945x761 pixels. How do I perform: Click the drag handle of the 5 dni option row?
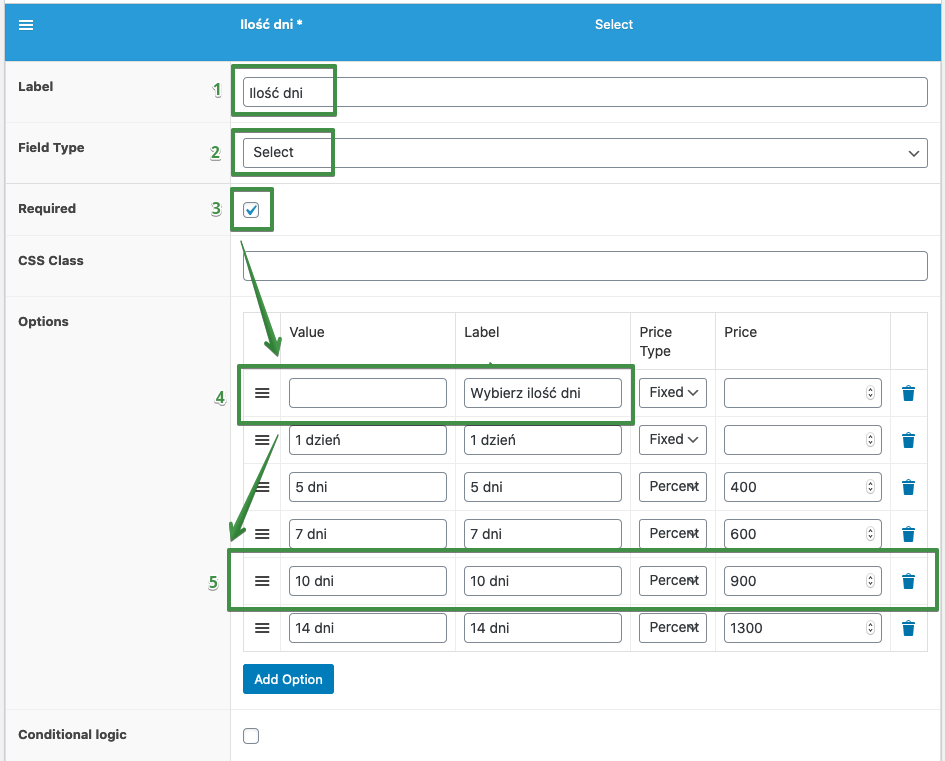click(x=262, y=487)
